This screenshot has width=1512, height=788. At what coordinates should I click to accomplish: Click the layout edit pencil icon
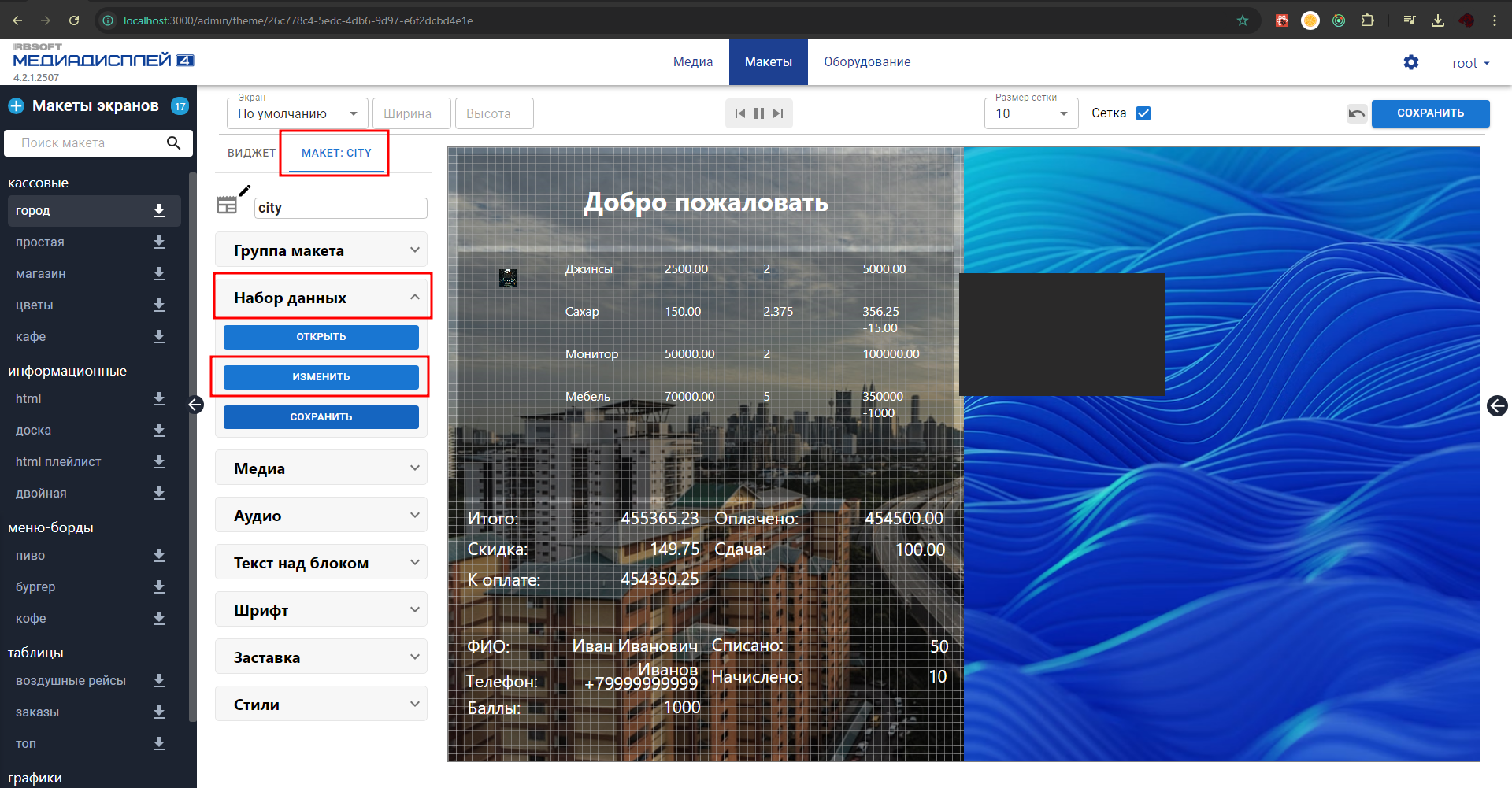click(244, 191)
